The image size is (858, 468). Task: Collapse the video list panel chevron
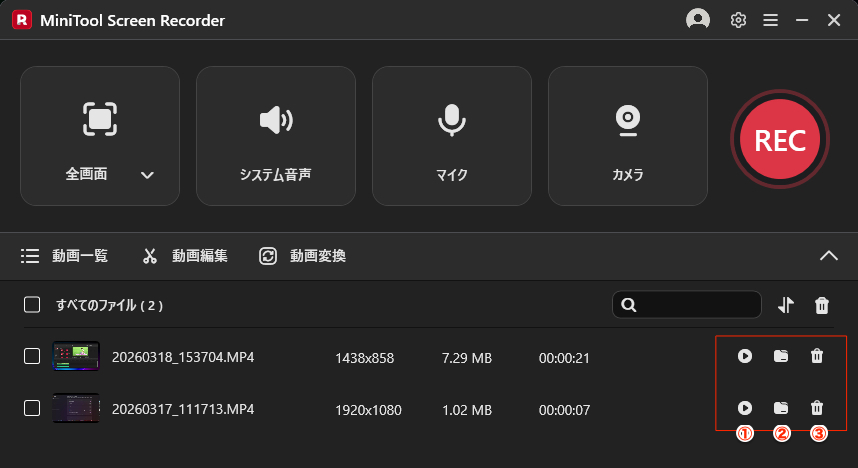click(x=829, y=256)
